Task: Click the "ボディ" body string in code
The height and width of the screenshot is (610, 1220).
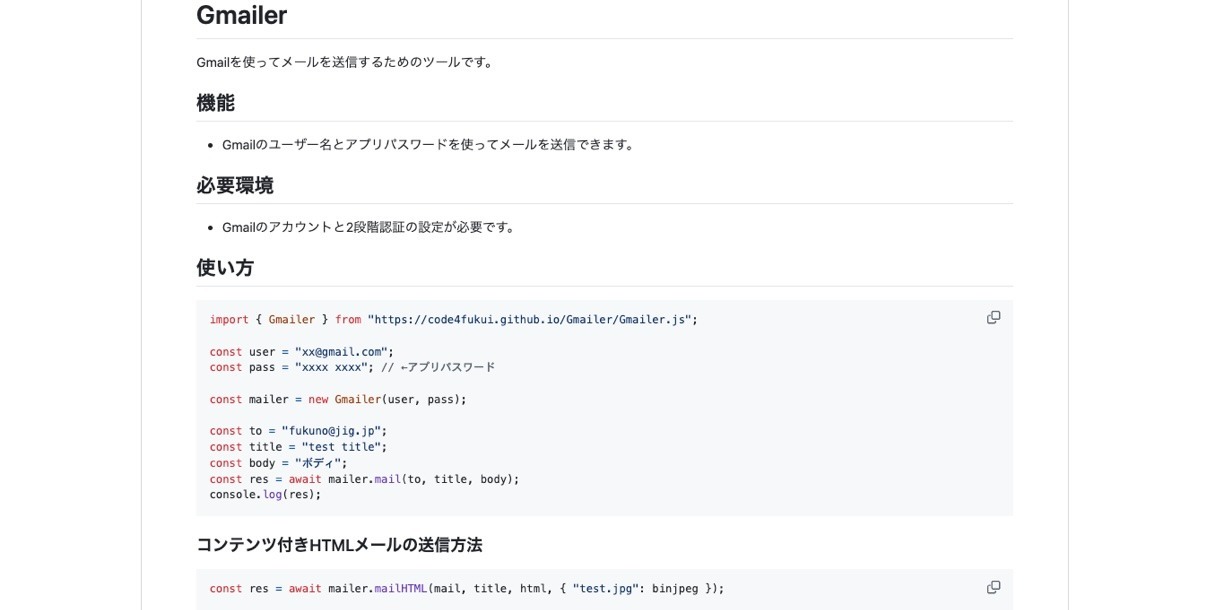Action: coord(318,463)
